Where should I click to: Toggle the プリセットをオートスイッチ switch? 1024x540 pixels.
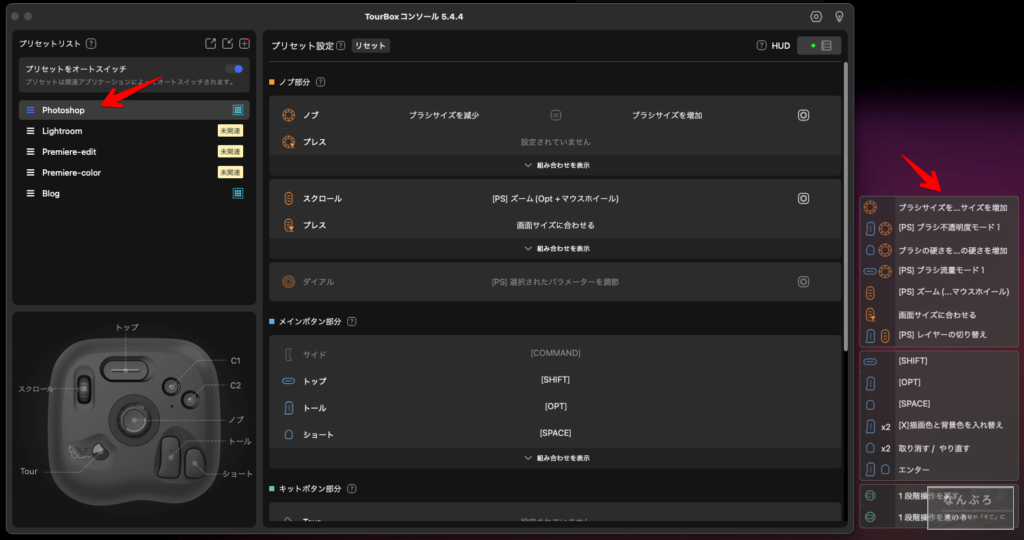(x=234, y=69)
